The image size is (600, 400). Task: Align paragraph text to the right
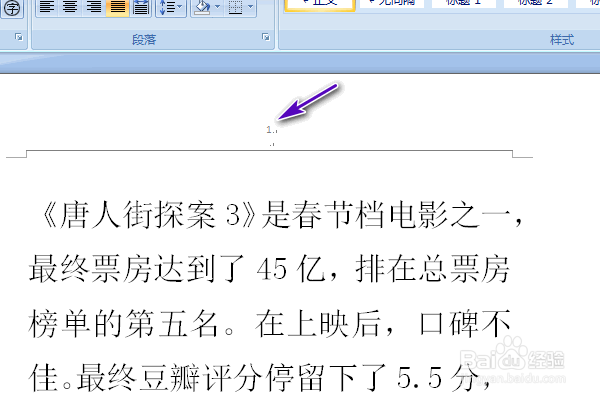[x=94, y=7]
